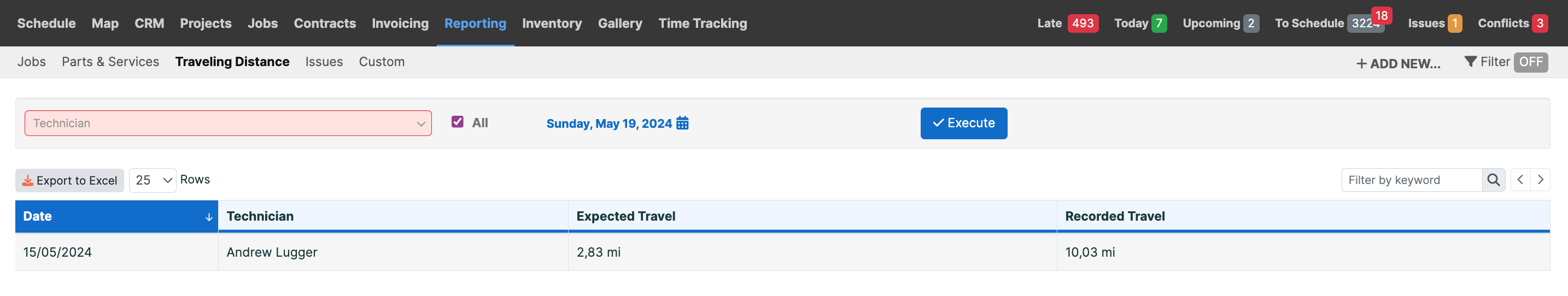This screenshot has height=296, width=1568.
Task: Go to previous page arrow
Action: [x=1520, y=180]
